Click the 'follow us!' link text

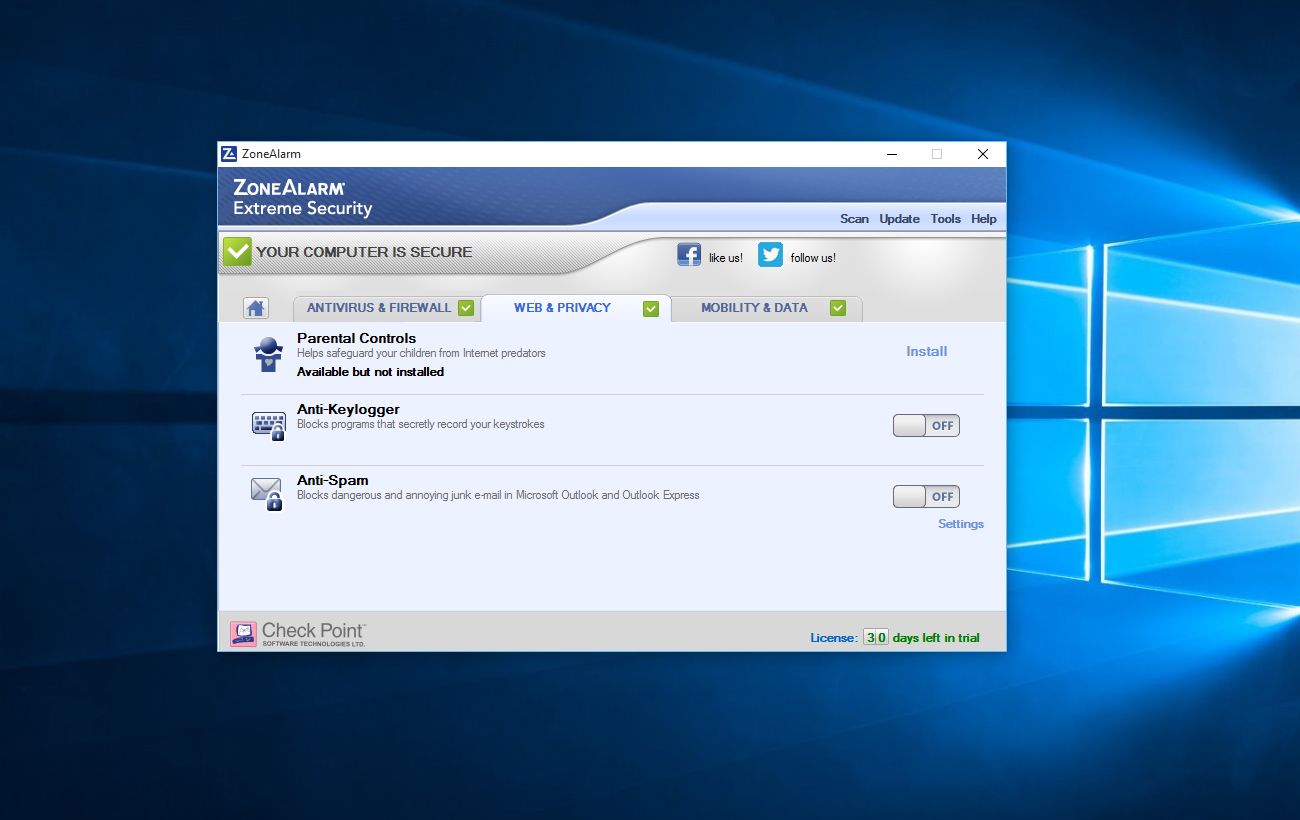pos(813,258)
